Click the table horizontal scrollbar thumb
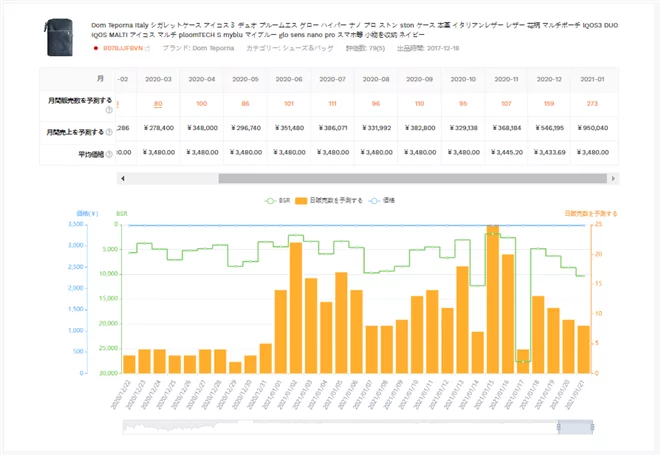Image resolution: width=660 pixels, height=455 pixels. coord(410,178)
